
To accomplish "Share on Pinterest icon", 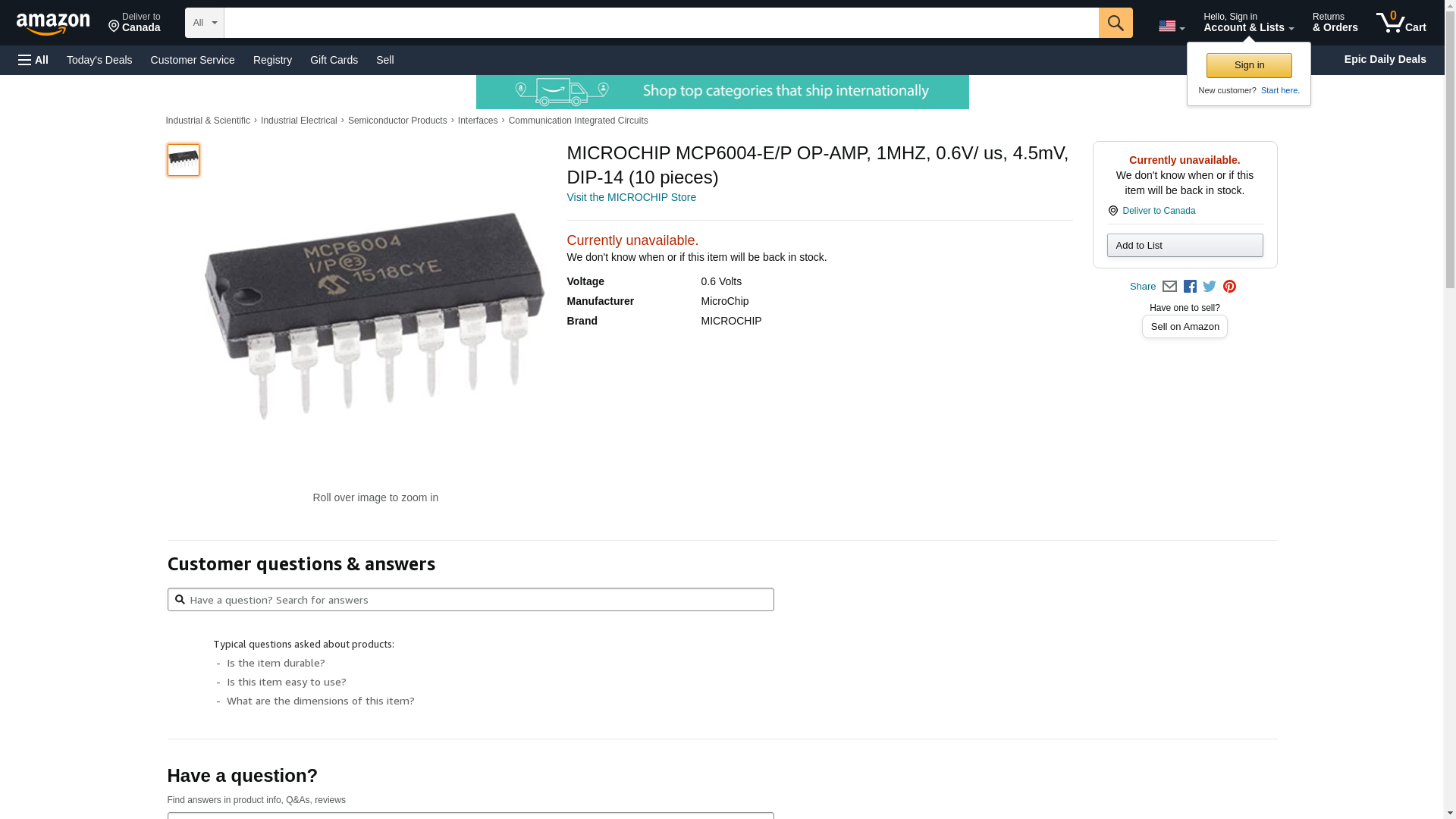I will coord(1229,287).
